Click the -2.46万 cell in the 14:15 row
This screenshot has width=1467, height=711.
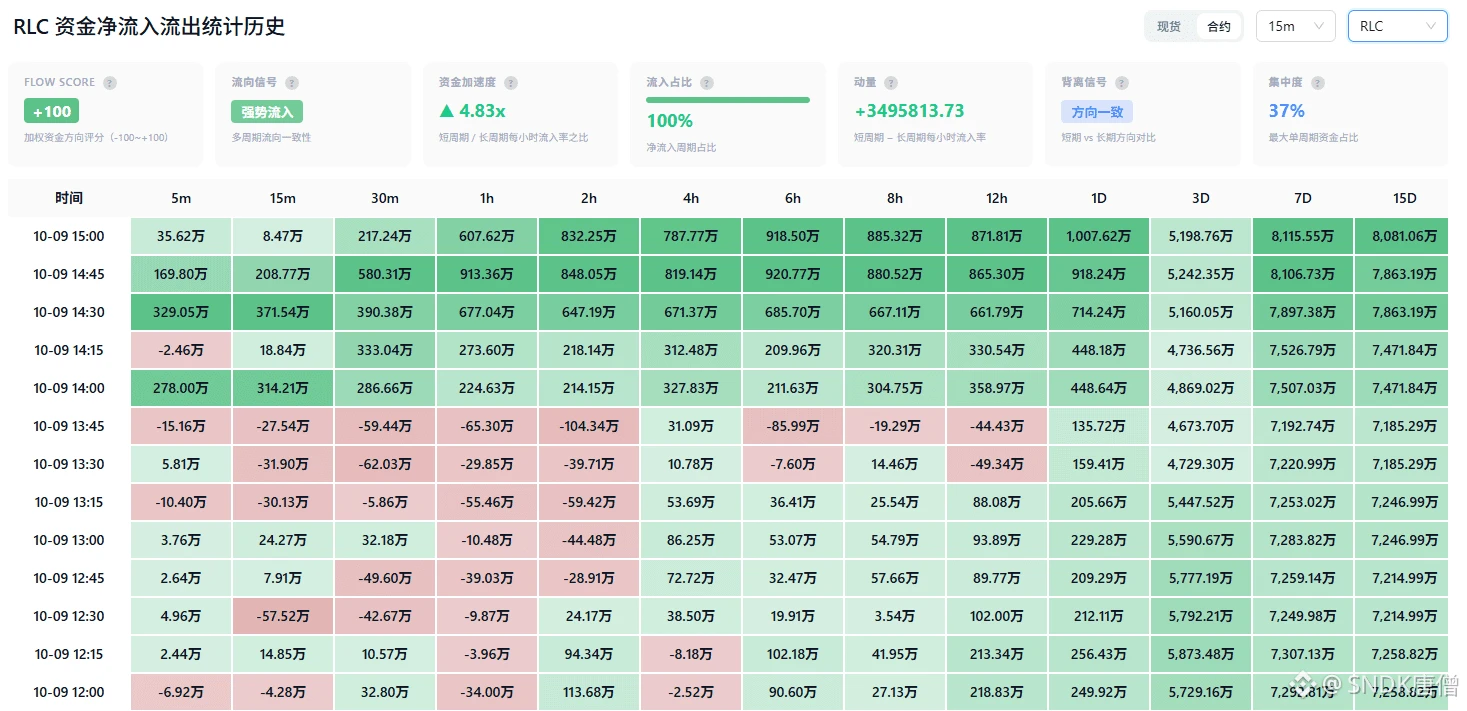[x=181, y=350]
